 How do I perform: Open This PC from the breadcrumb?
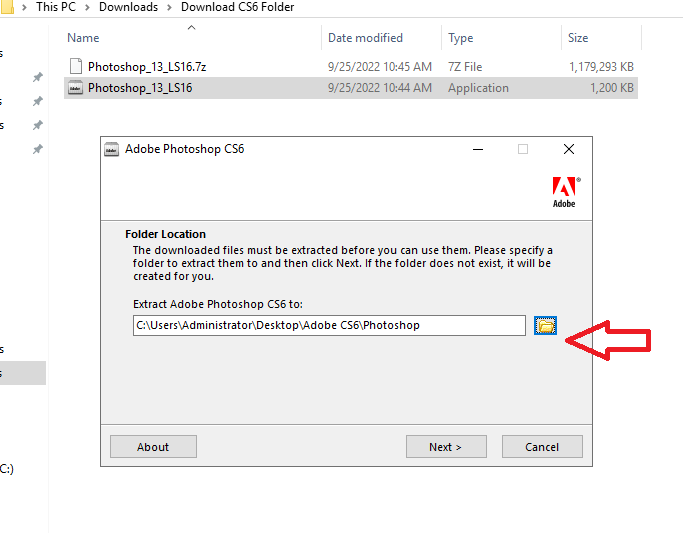56,7
